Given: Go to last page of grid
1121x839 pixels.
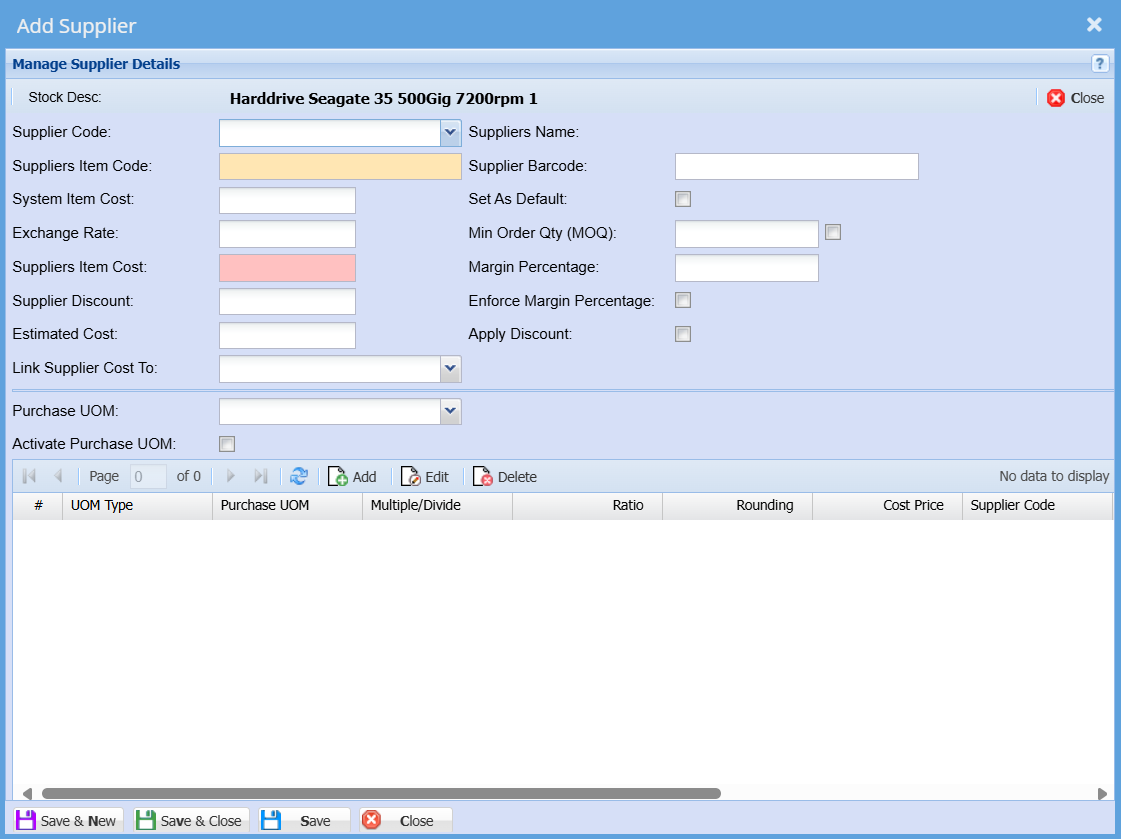Looking at the screenshot, I should 261,477.
